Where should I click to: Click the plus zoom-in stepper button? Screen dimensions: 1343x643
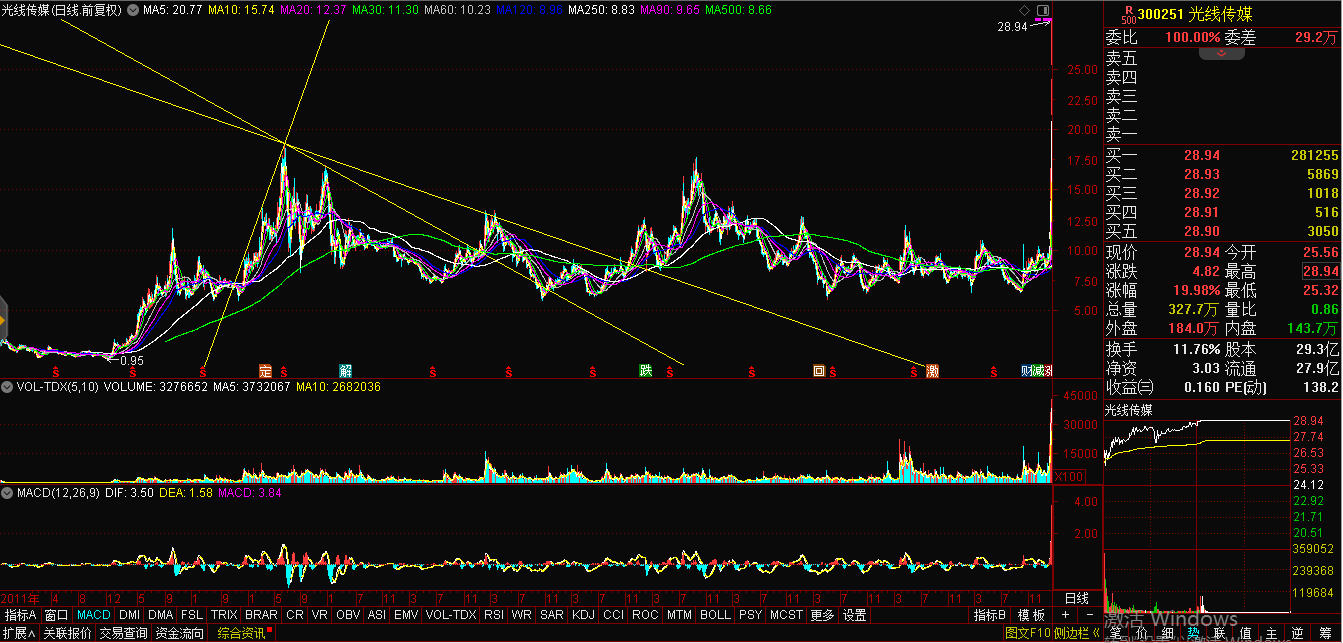1065,615
